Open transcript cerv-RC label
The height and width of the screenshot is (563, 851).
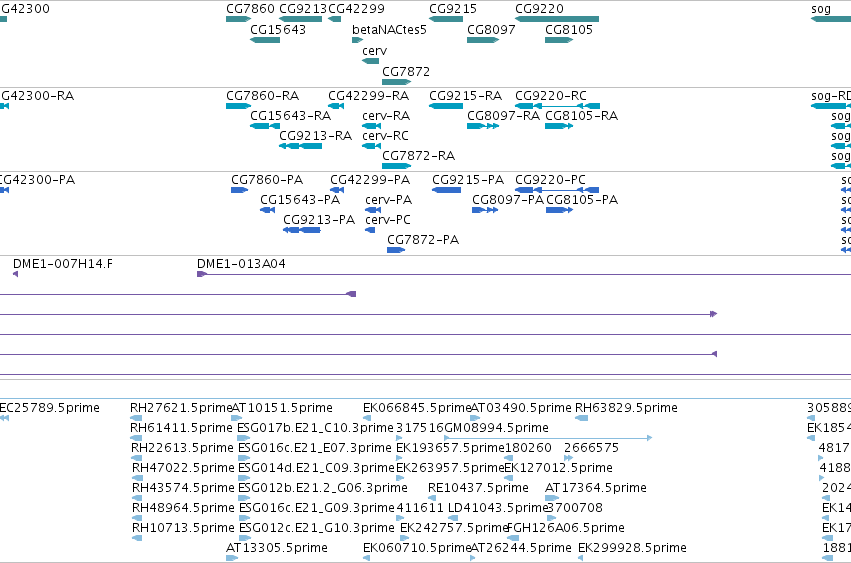coord(385,136)
